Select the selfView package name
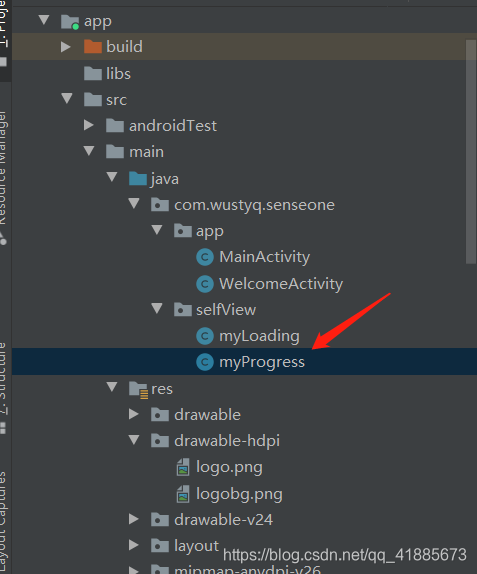The width and height of the screenshot is (477, 574). click(226, 310)
